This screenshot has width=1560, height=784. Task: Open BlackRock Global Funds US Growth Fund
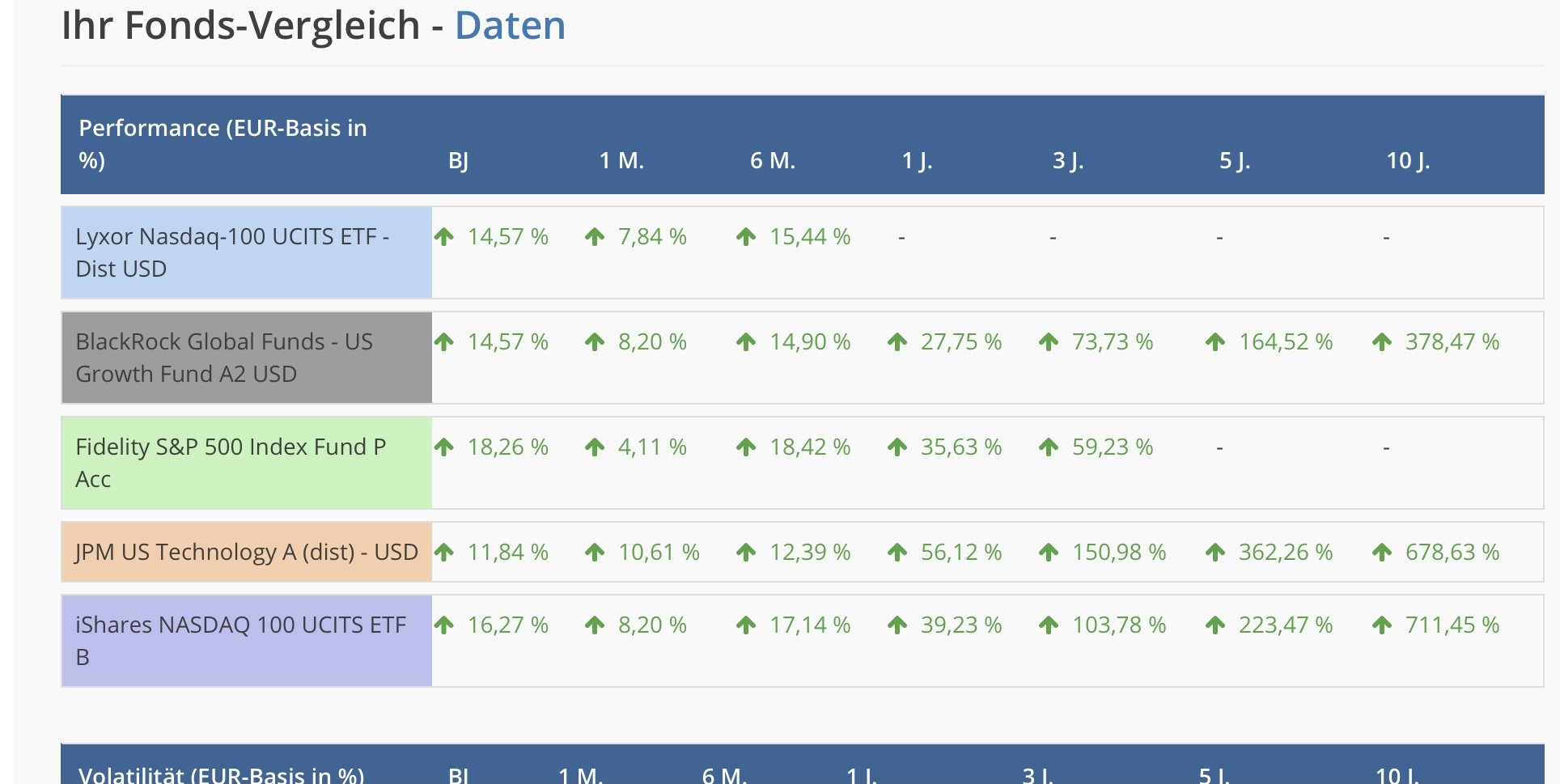[x=224, y=358]
